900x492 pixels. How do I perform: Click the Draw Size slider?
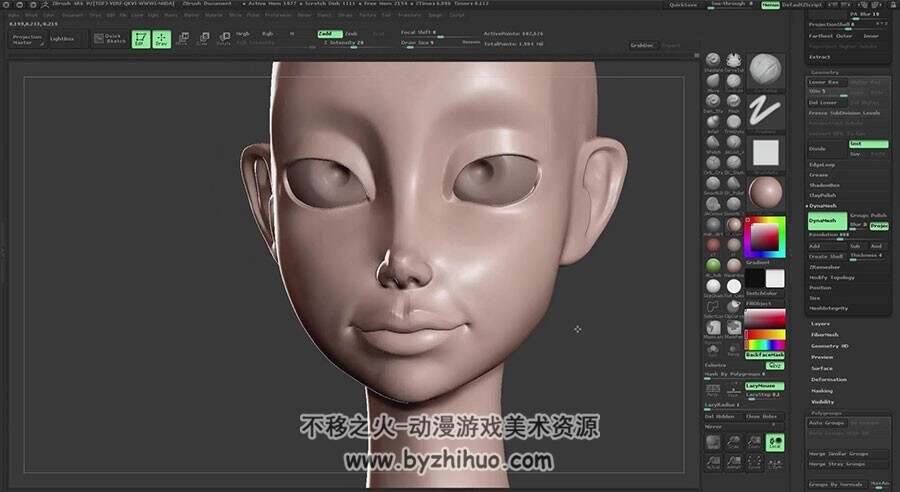tap(439, 43)
